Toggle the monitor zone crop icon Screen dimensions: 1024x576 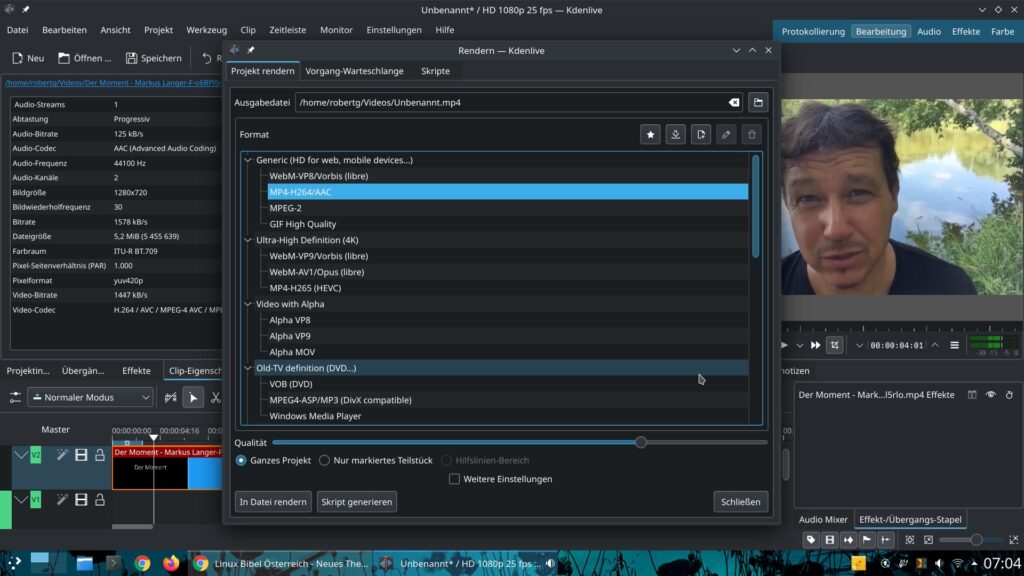tap(835, 345)
